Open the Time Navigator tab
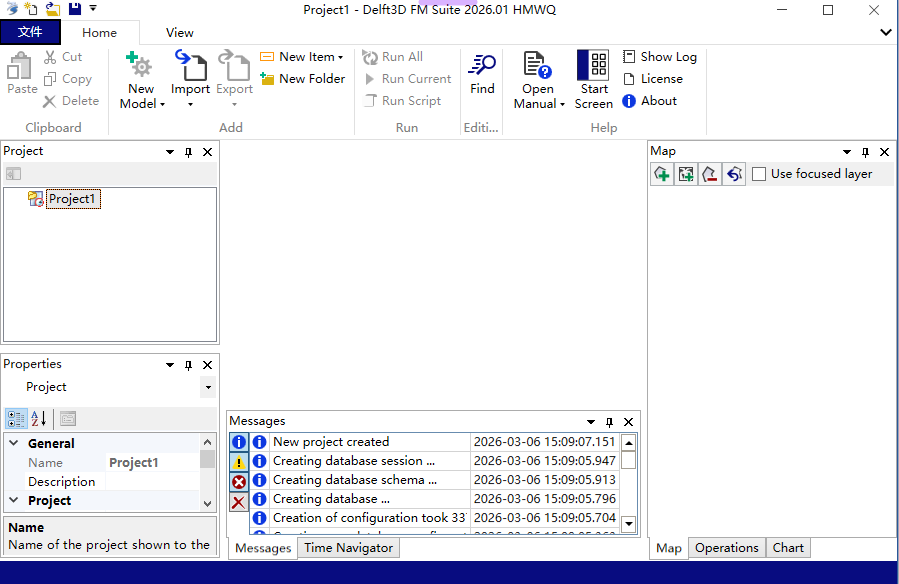This screenshot has width=899, height=584. coord(348,548)
